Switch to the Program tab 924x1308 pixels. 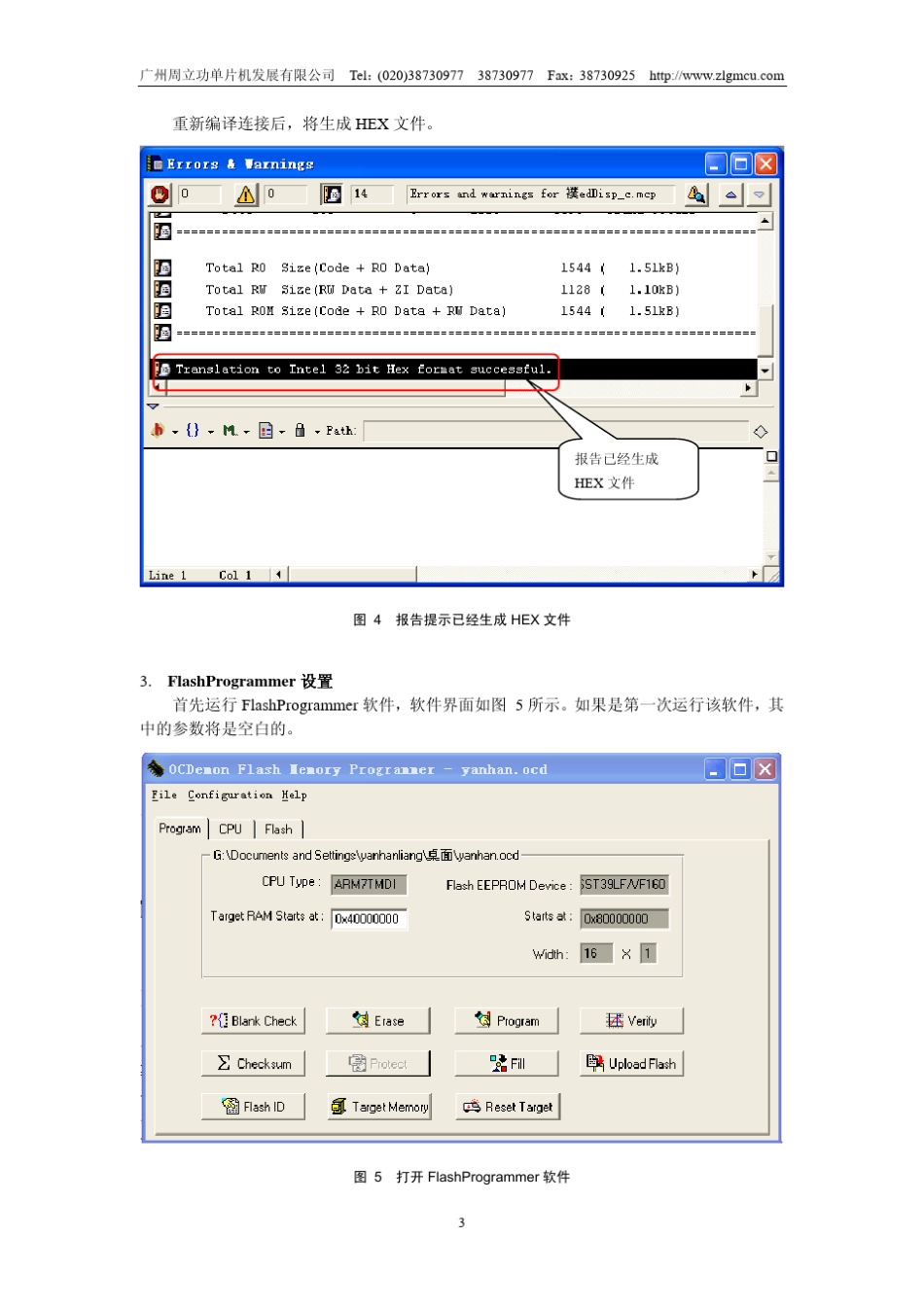(x=180, y=829)
